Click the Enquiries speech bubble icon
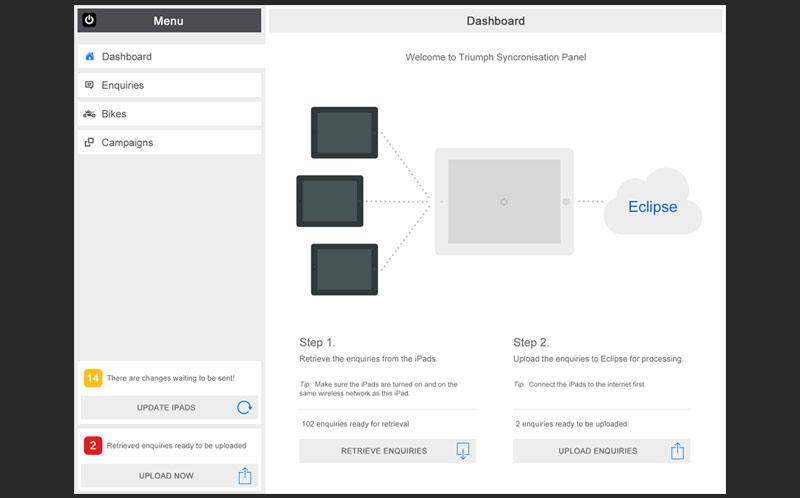 point(90,86)
